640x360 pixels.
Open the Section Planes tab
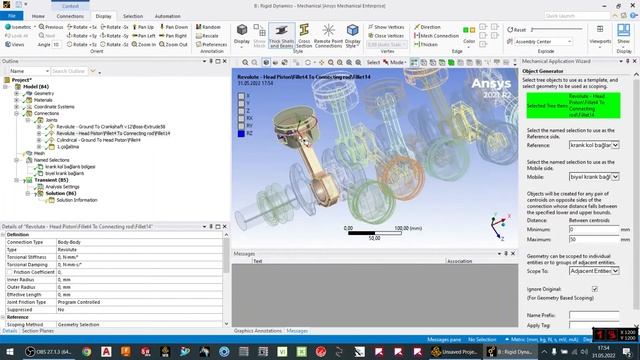coord(38,331)
